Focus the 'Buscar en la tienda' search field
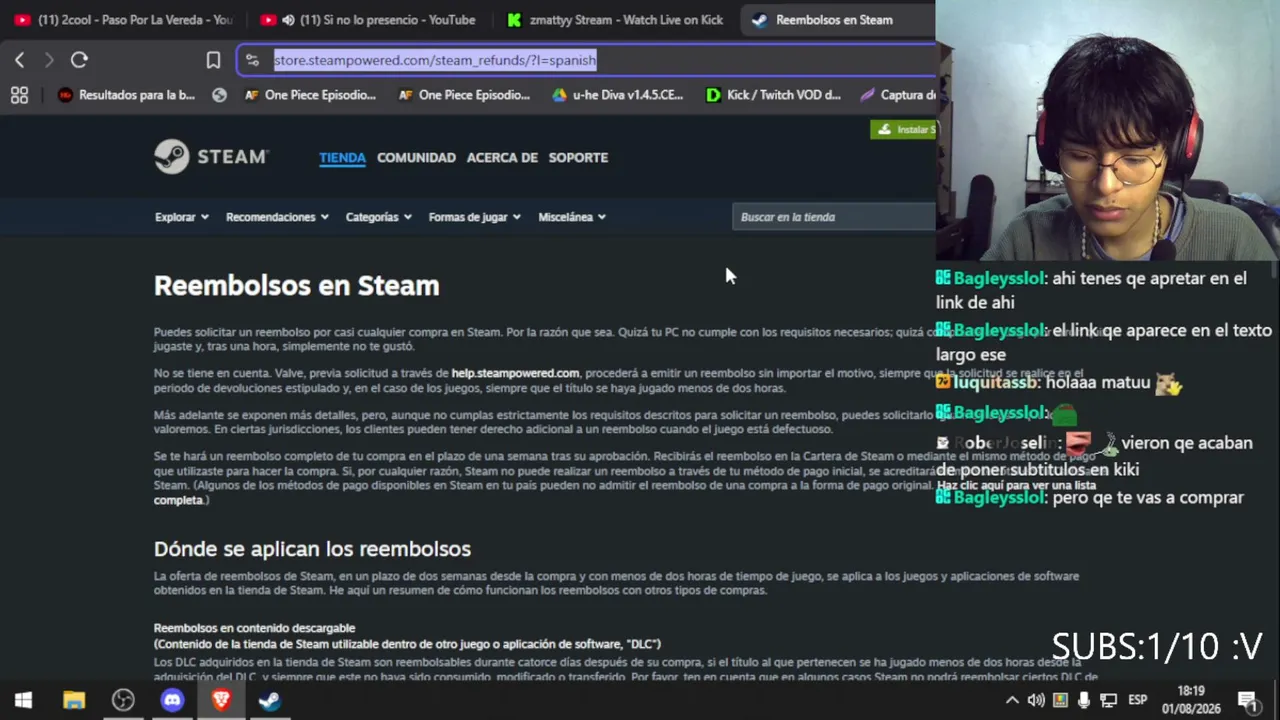The width and height of the screenshot is (1280, 720). [833, 217]
